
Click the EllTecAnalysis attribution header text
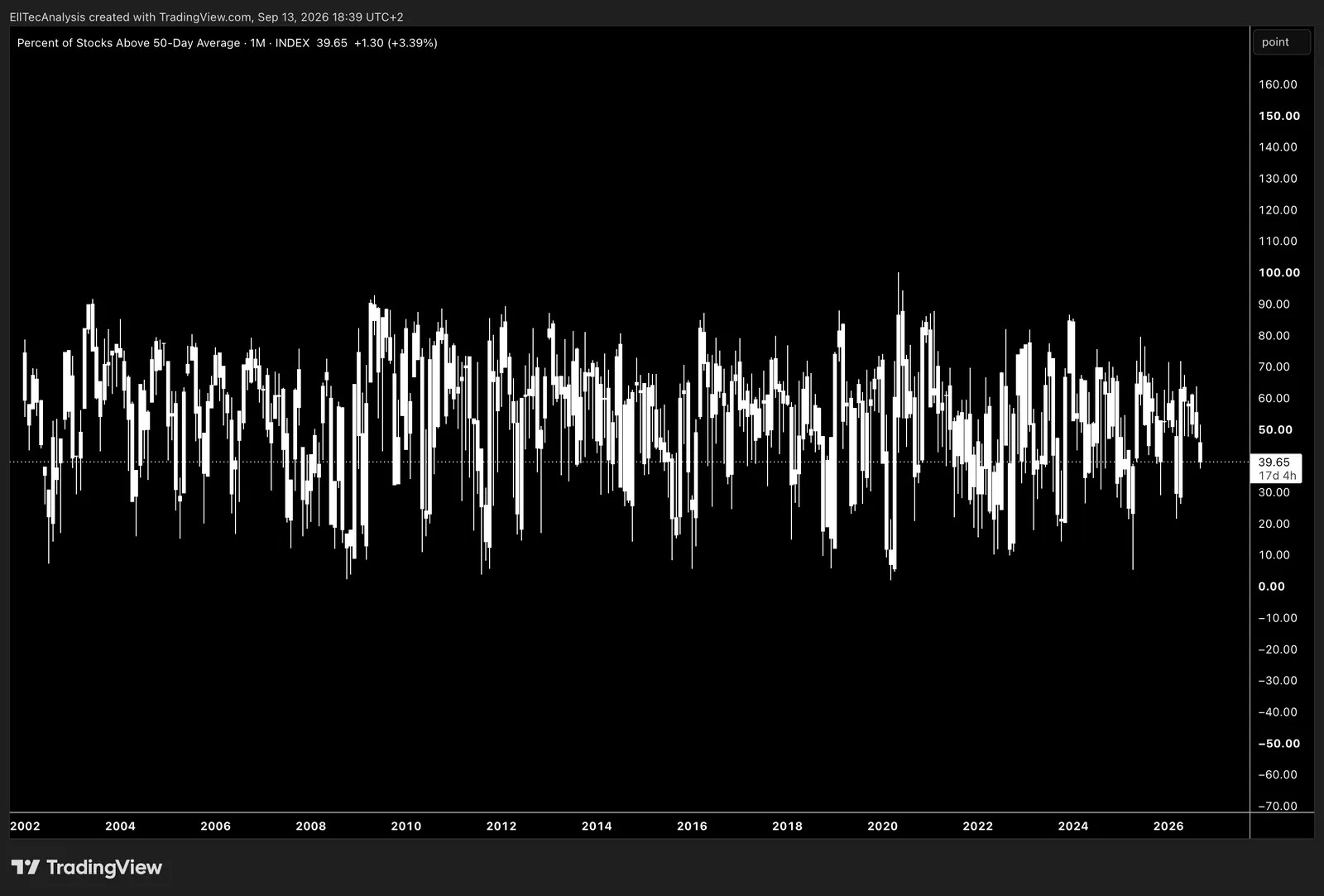tap(206, 17)
